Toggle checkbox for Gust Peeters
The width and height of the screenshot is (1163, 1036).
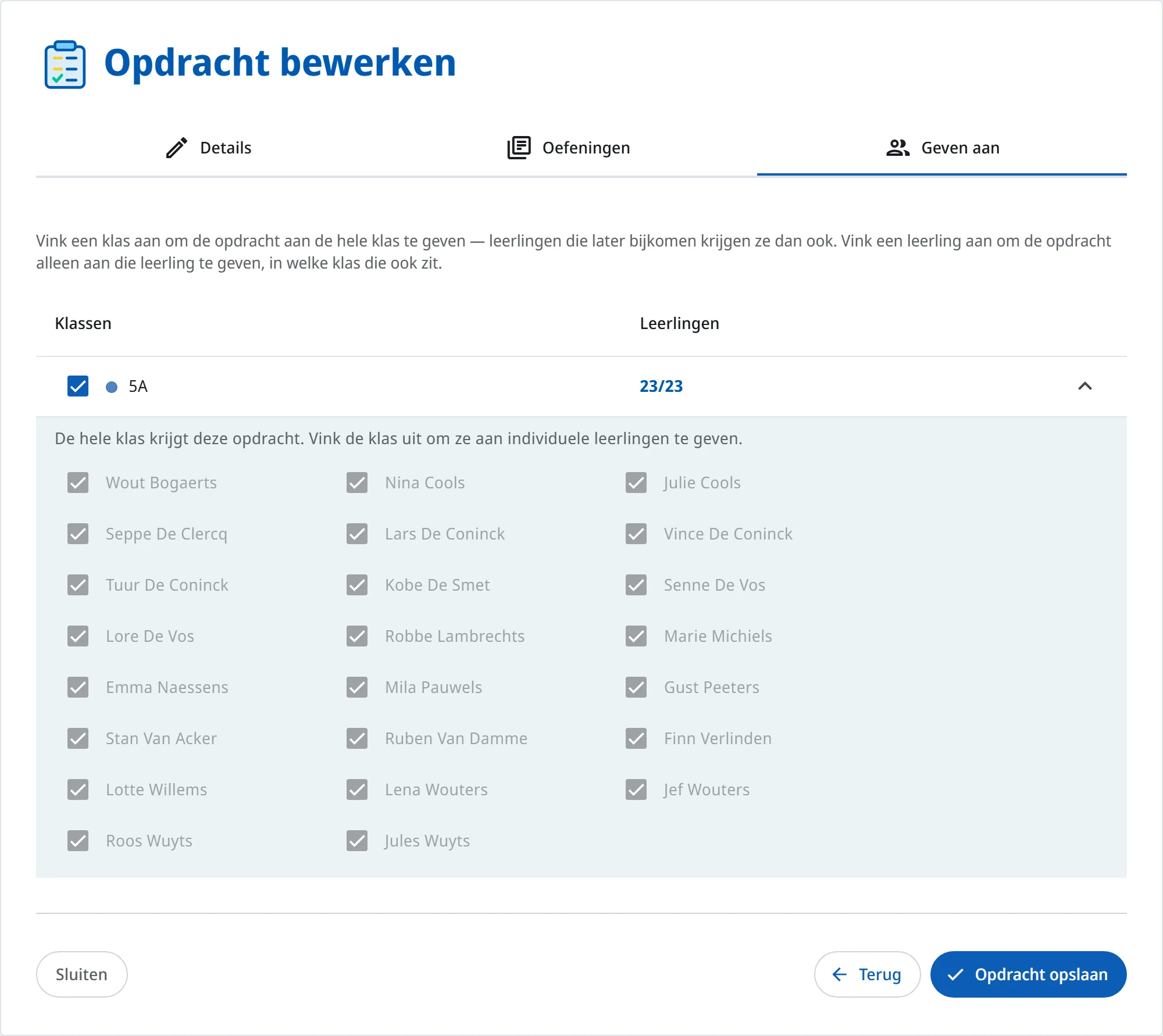pyautogui.click(x=636, y=687)
